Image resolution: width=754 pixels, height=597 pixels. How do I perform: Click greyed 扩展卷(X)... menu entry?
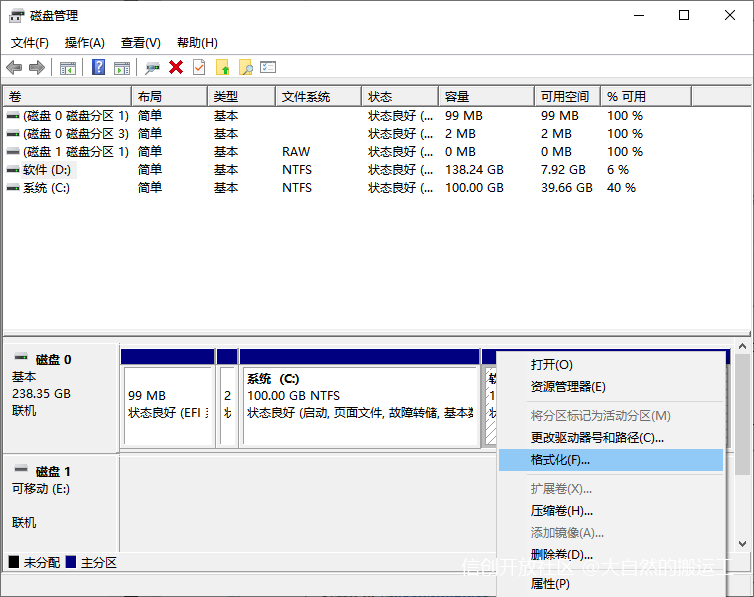pos(611,489)
